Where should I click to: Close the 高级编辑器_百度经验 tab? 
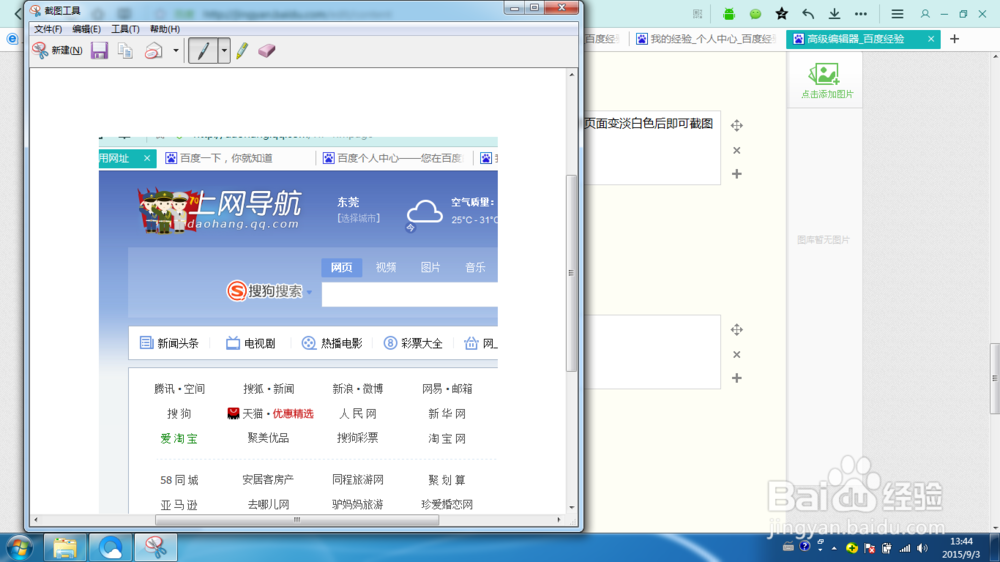(931, 39)
